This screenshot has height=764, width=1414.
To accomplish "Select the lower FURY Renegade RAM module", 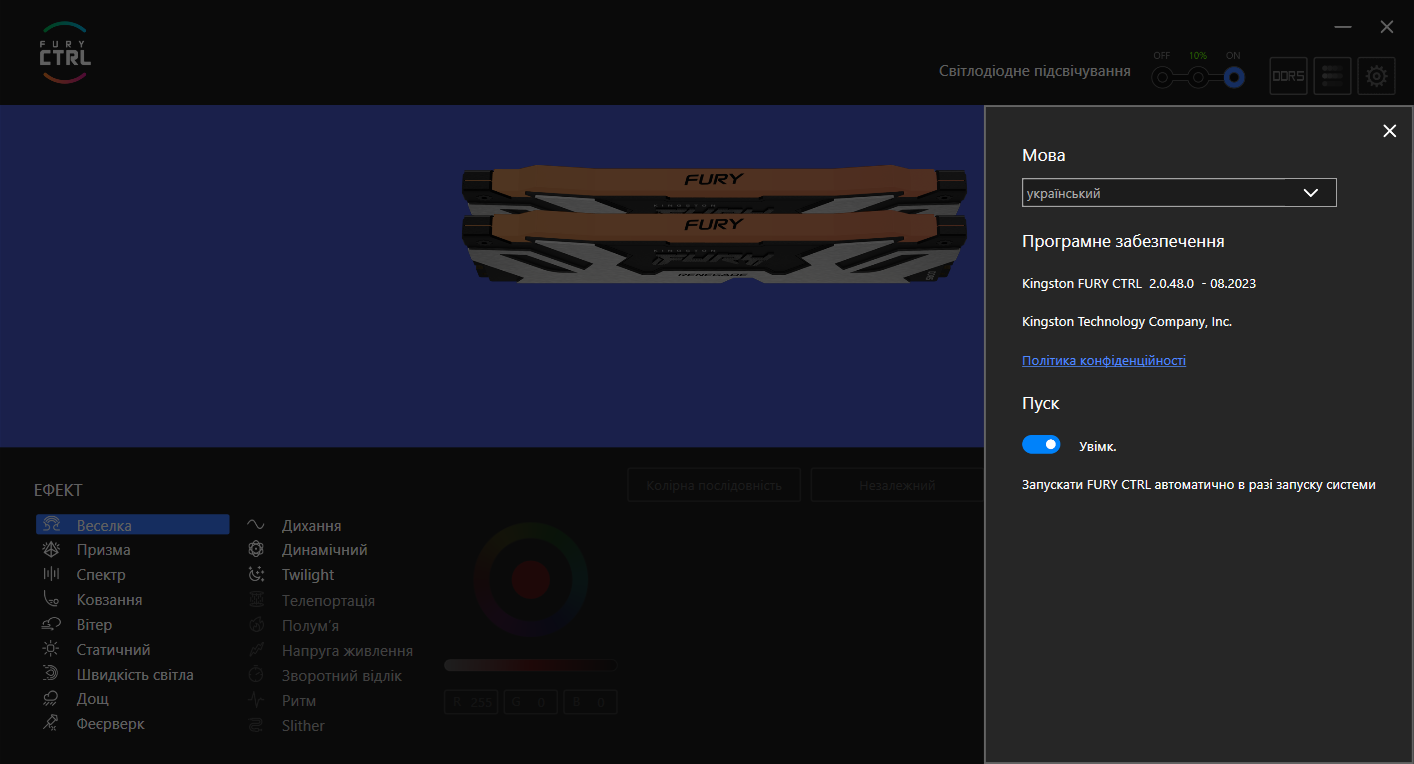I will (714, 248).
